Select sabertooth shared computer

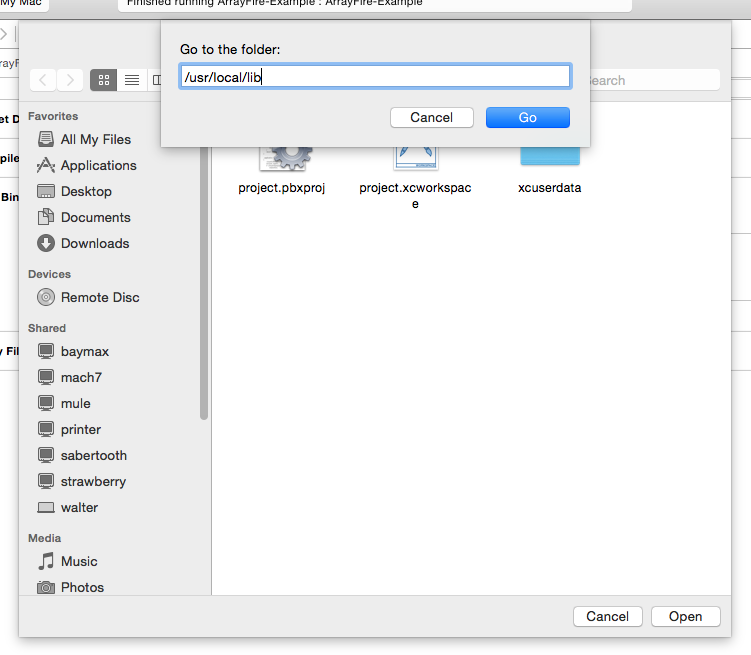coord(93,455)
